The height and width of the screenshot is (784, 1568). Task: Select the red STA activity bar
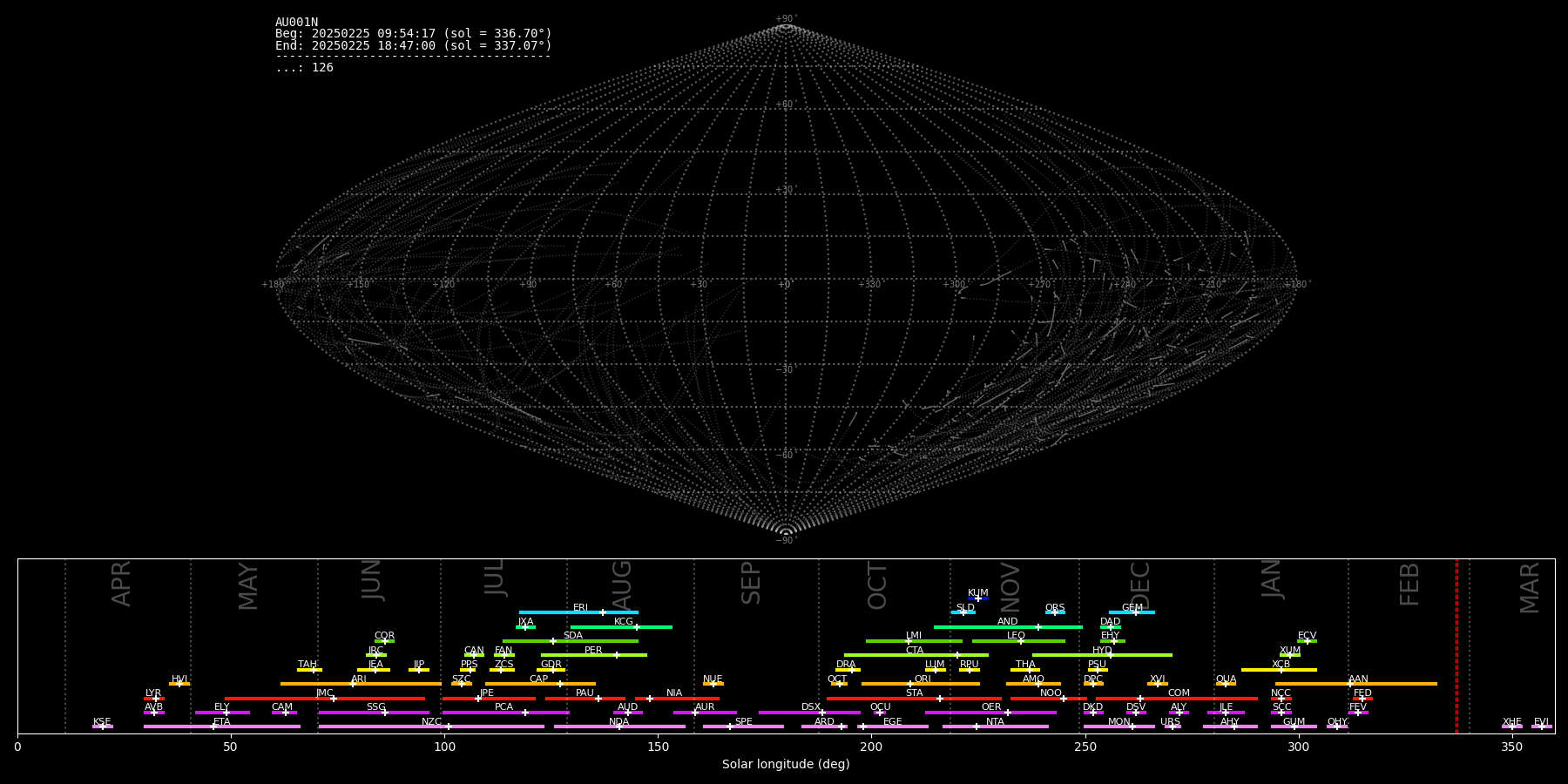pyautogui.click(x=914, y=699)
